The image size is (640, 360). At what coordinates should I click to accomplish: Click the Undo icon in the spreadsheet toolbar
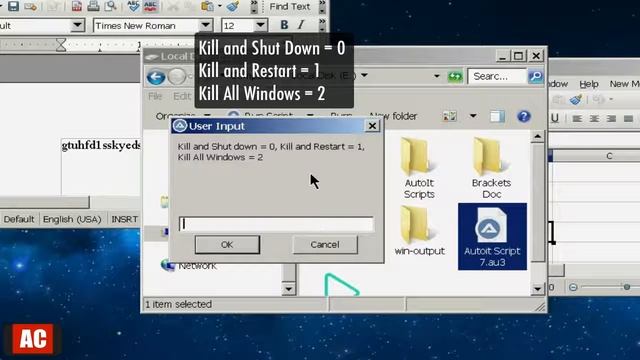click(598, 99)
